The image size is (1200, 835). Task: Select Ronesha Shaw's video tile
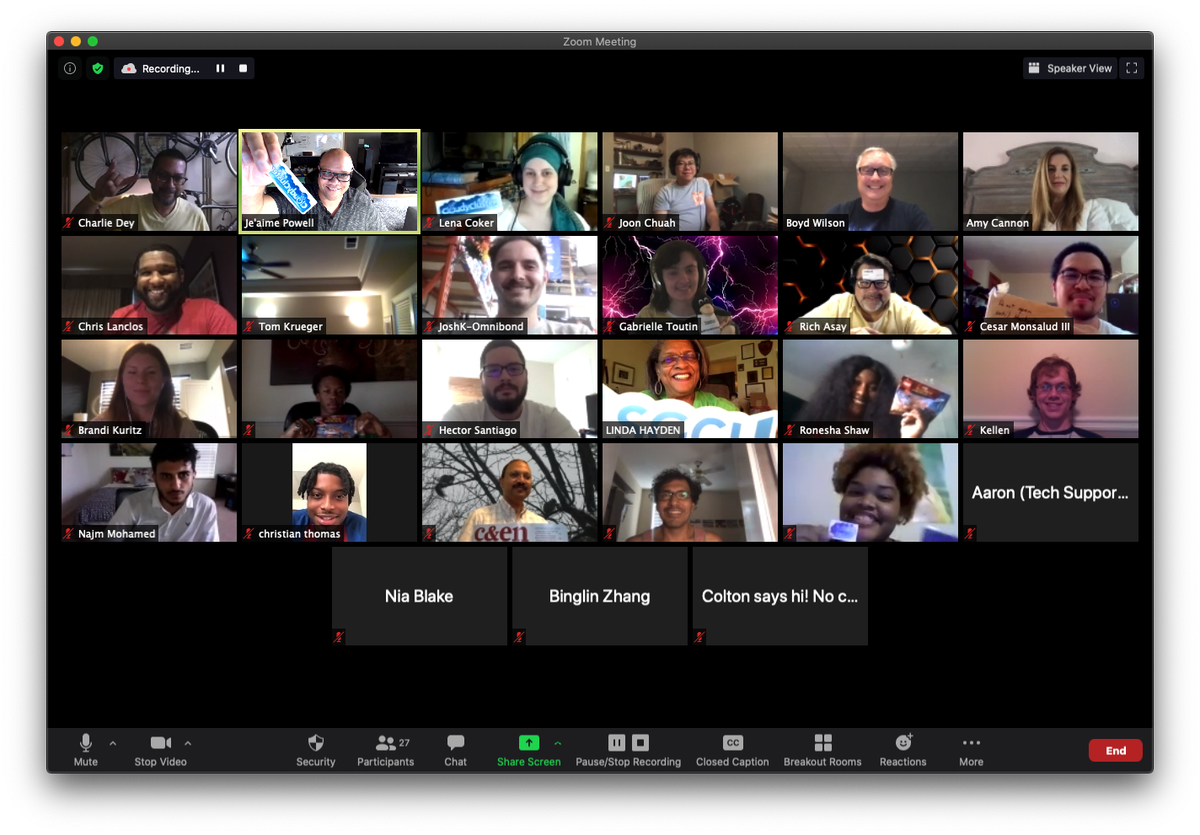pyautogui.click(x=870, y=389)
